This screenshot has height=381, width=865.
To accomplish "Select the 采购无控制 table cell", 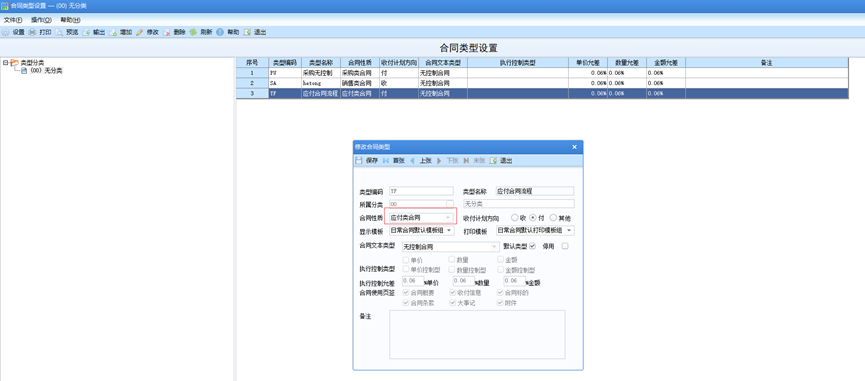I will 321,73.
